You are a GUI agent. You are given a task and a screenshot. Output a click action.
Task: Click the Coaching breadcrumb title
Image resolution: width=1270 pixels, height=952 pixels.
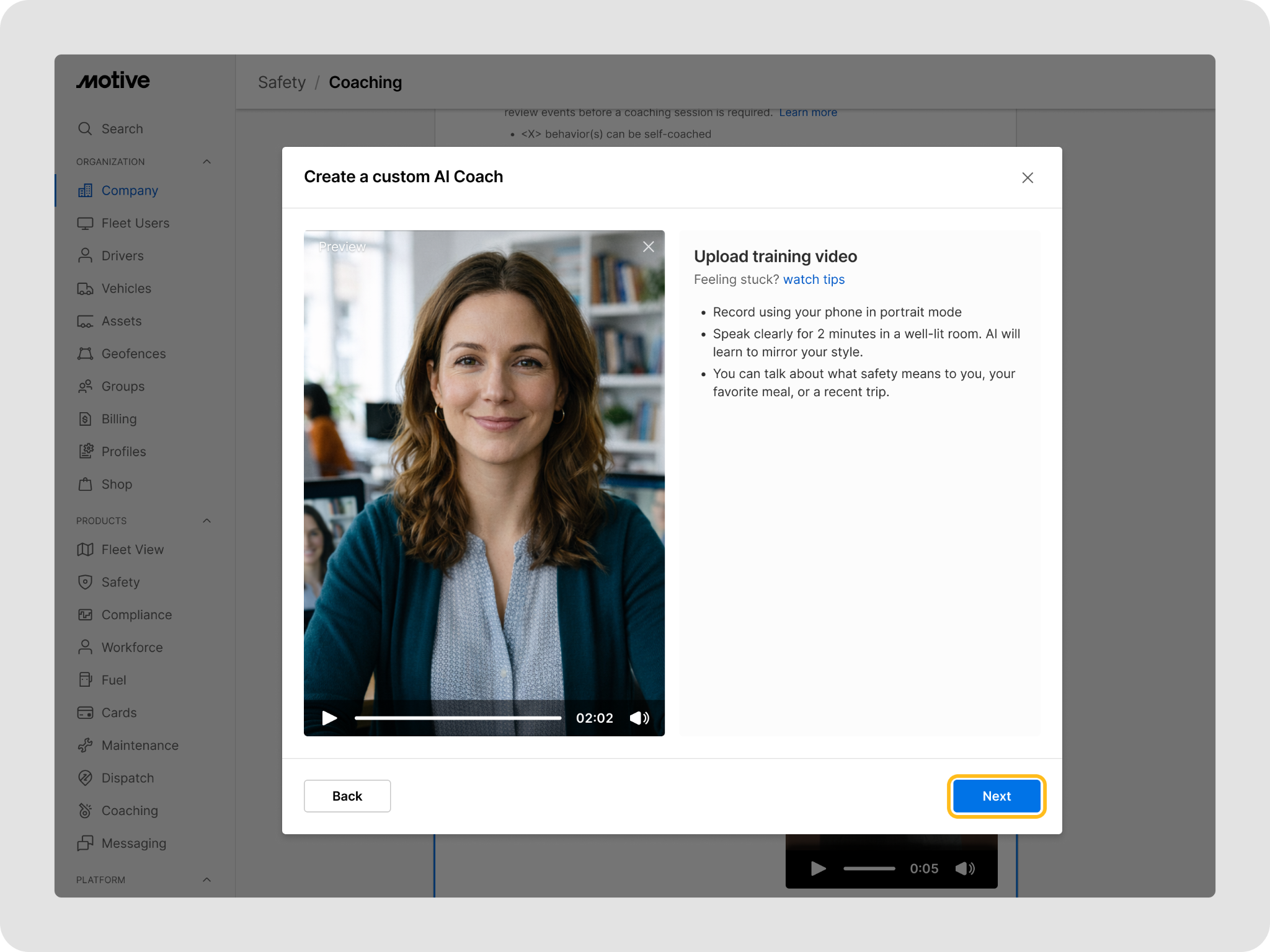click(x=365, y=82)
